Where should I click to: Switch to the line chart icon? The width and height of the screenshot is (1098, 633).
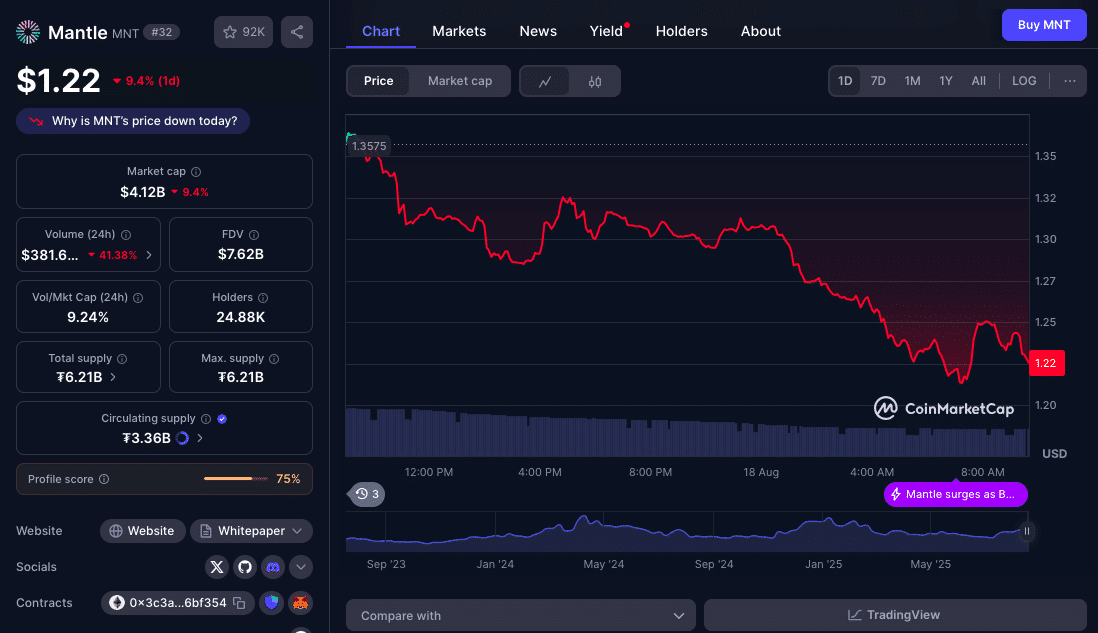(x=545, y=81)
